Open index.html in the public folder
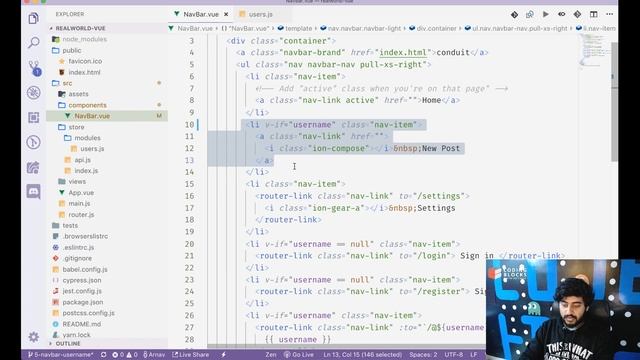640x360 pixels. (84, 72)
